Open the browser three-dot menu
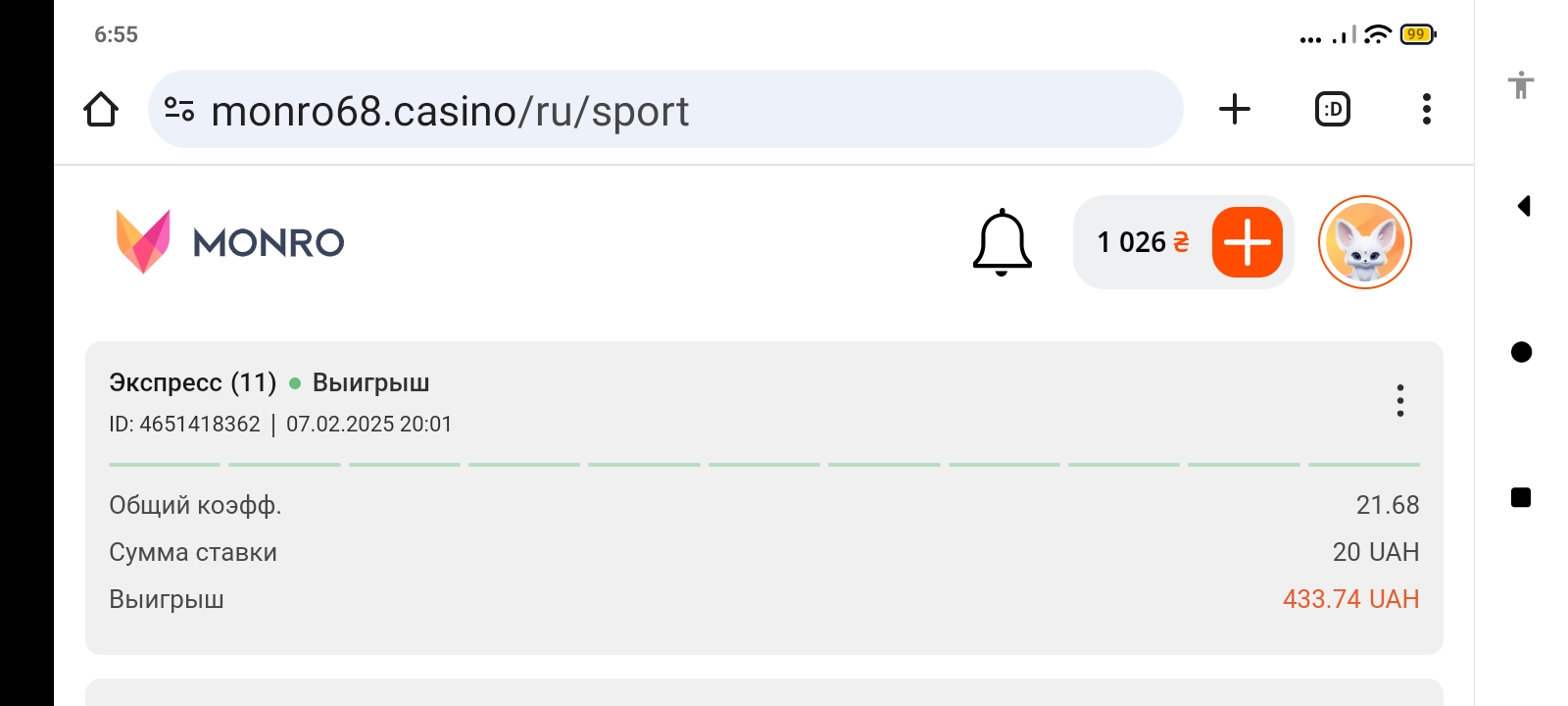1568x706 pixels. click(x=1426, y=109)
